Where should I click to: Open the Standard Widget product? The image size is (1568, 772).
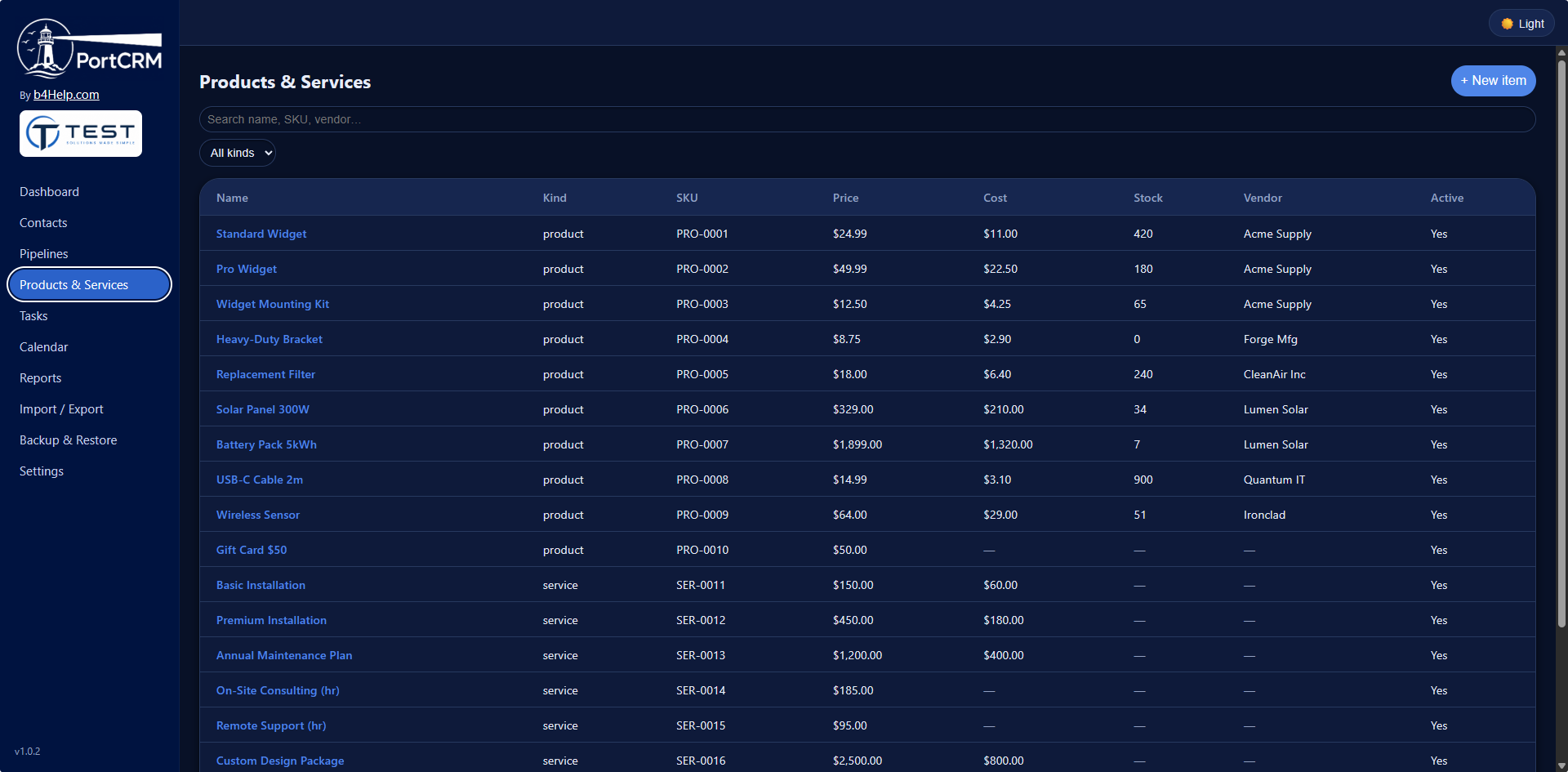pos(261,234)
